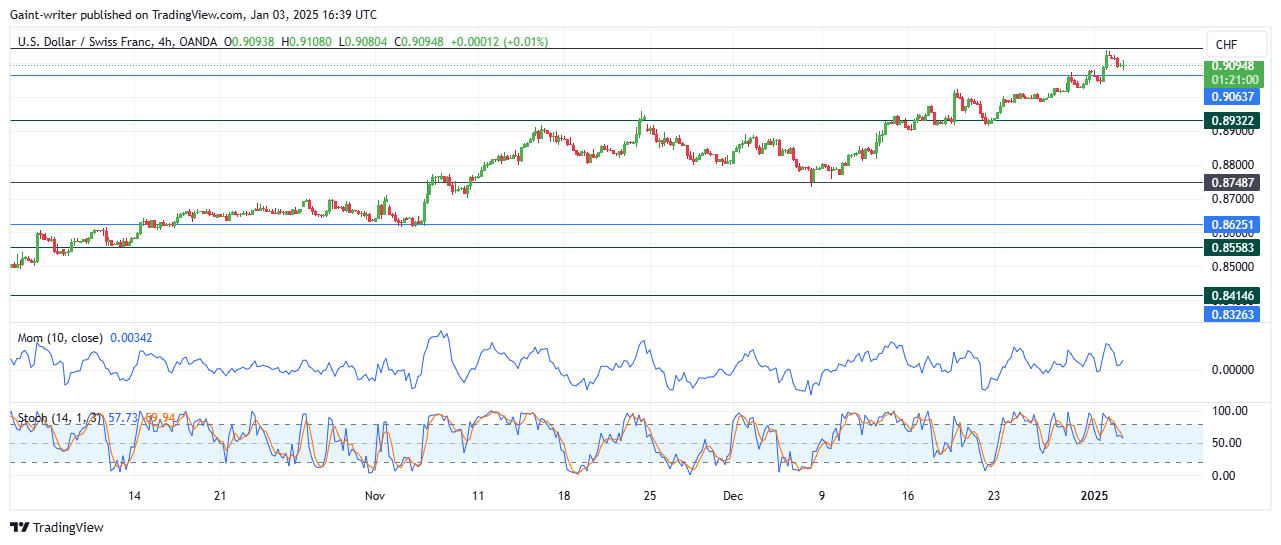Select the dark green 0.89322 level tag
Image resolution: width=1281 pixels, height=545 pixels.
coord(1233,120)
